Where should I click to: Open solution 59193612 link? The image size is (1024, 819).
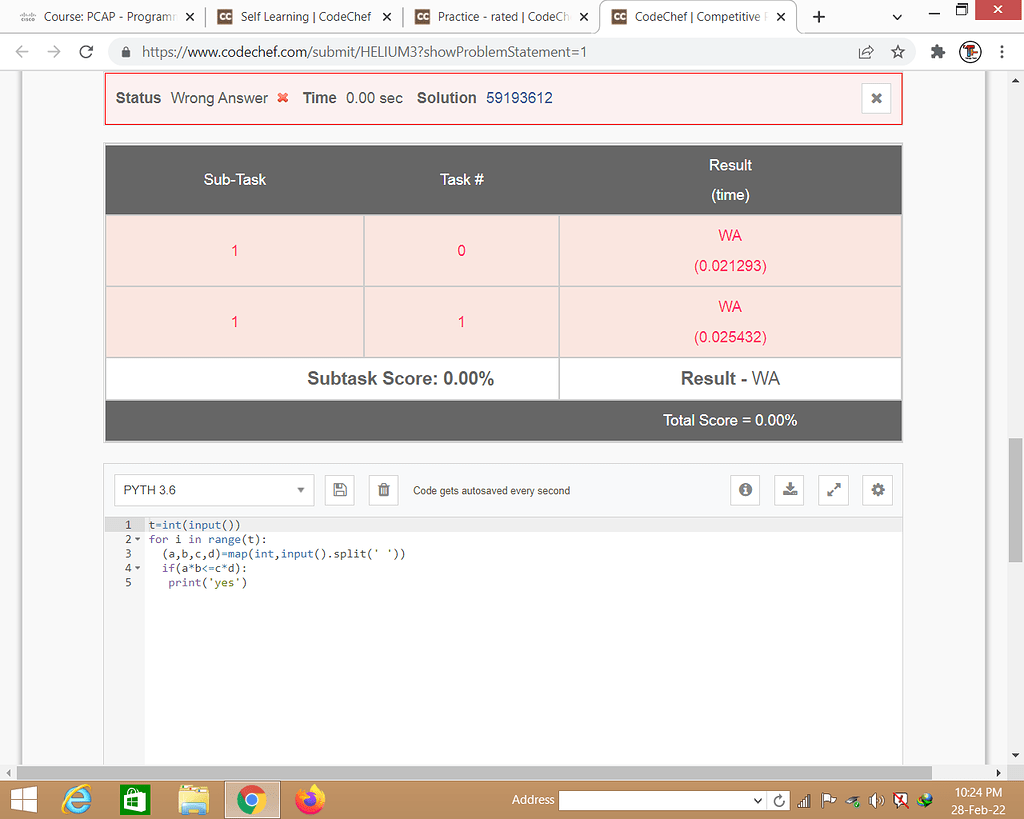519,98
